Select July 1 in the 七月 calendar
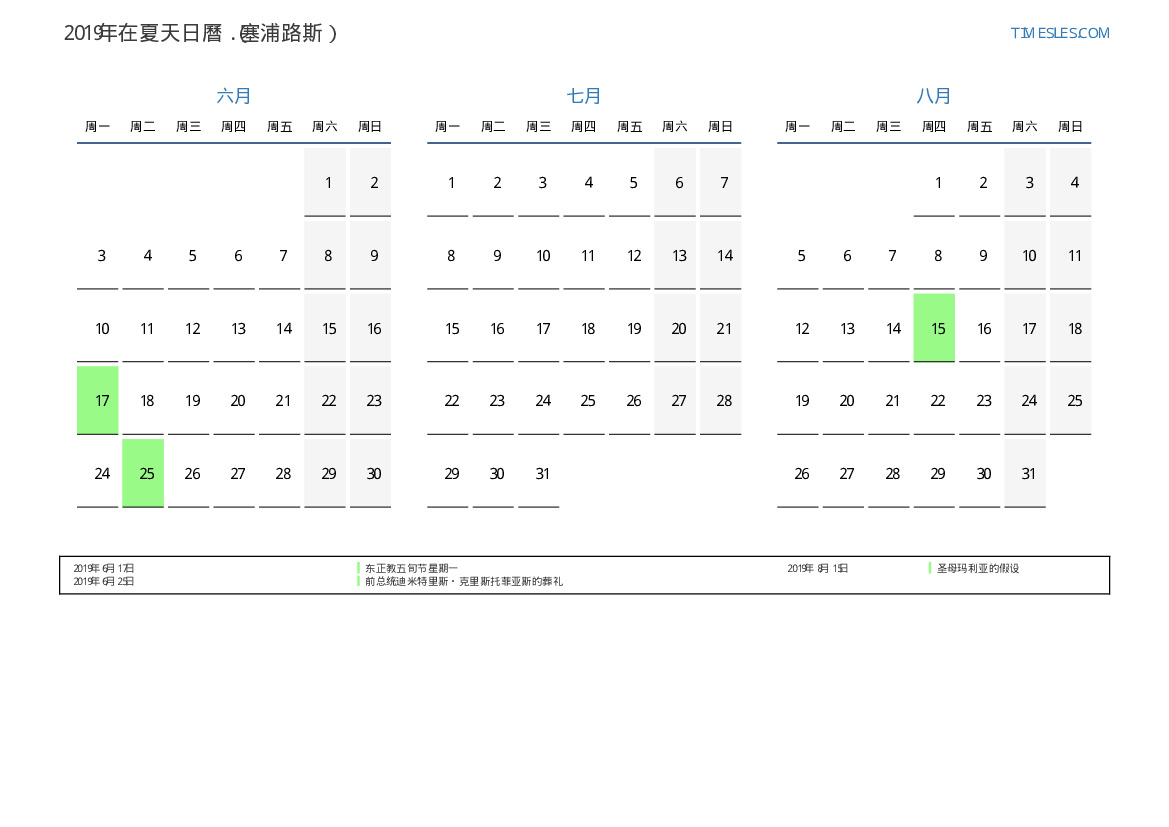This screenshot has width=1169, height=827. coord(451,183)
